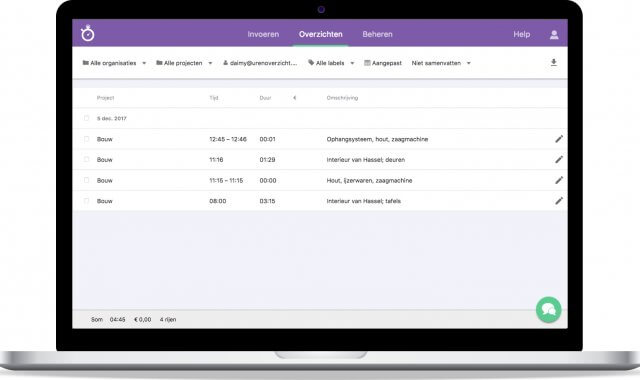Click the duration 00:01
640x380 pixels.
[x=267, y=139]
